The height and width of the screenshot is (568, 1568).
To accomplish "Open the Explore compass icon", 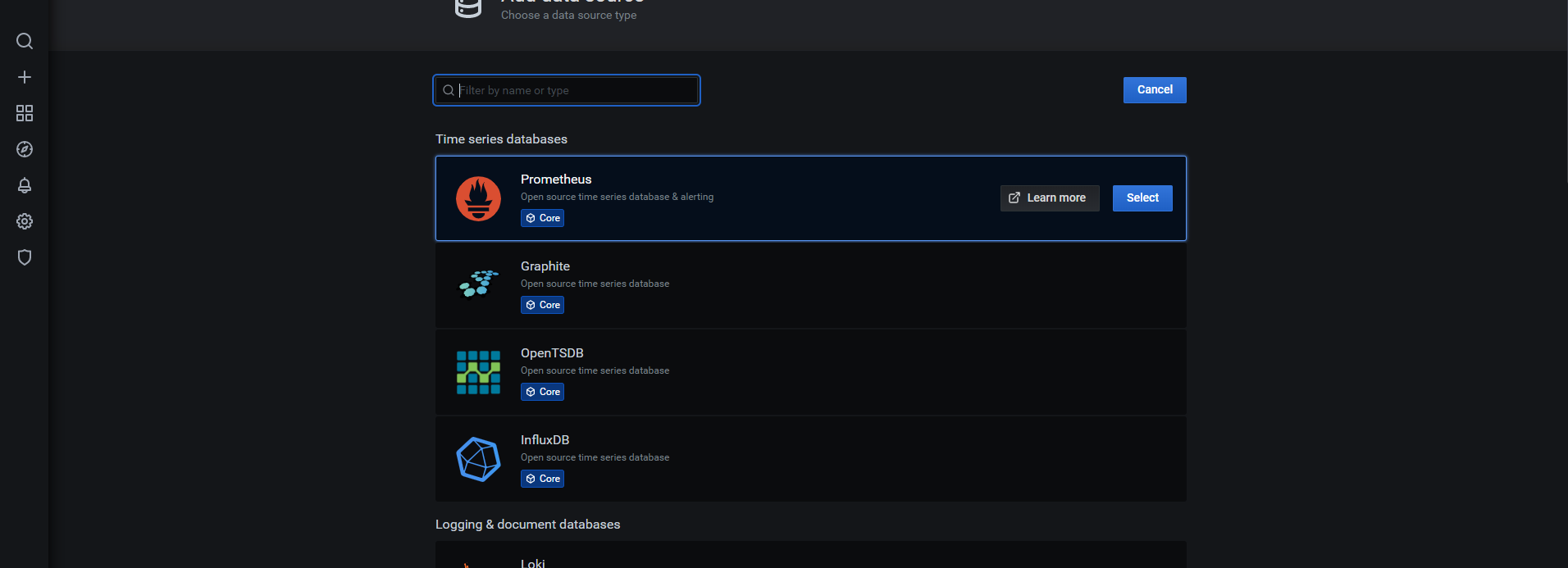I will click(x=25, y=149).
